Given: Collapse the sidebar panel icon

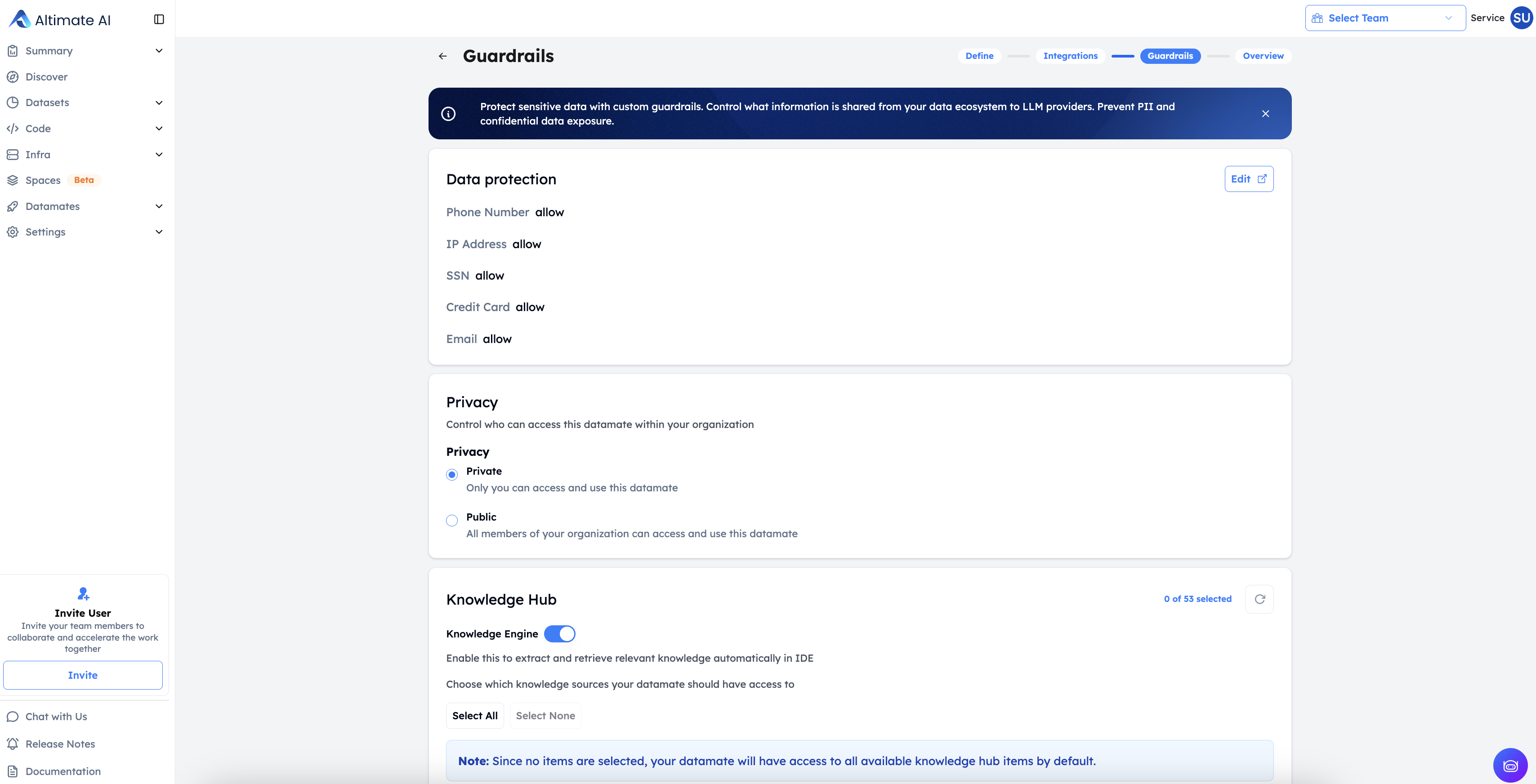Looking at the screenshot, I should pos(159,20).
